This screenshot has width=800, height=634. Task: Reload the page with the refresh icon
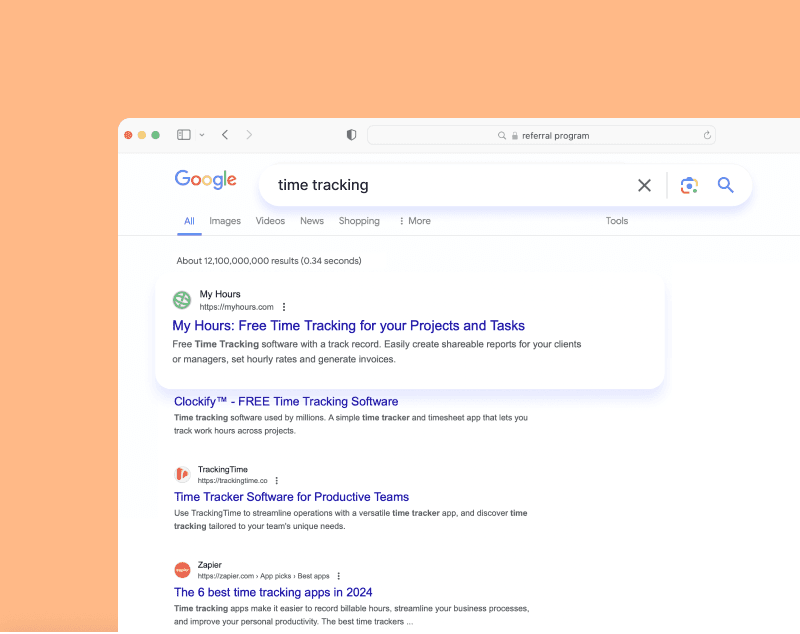coord(707,135)
